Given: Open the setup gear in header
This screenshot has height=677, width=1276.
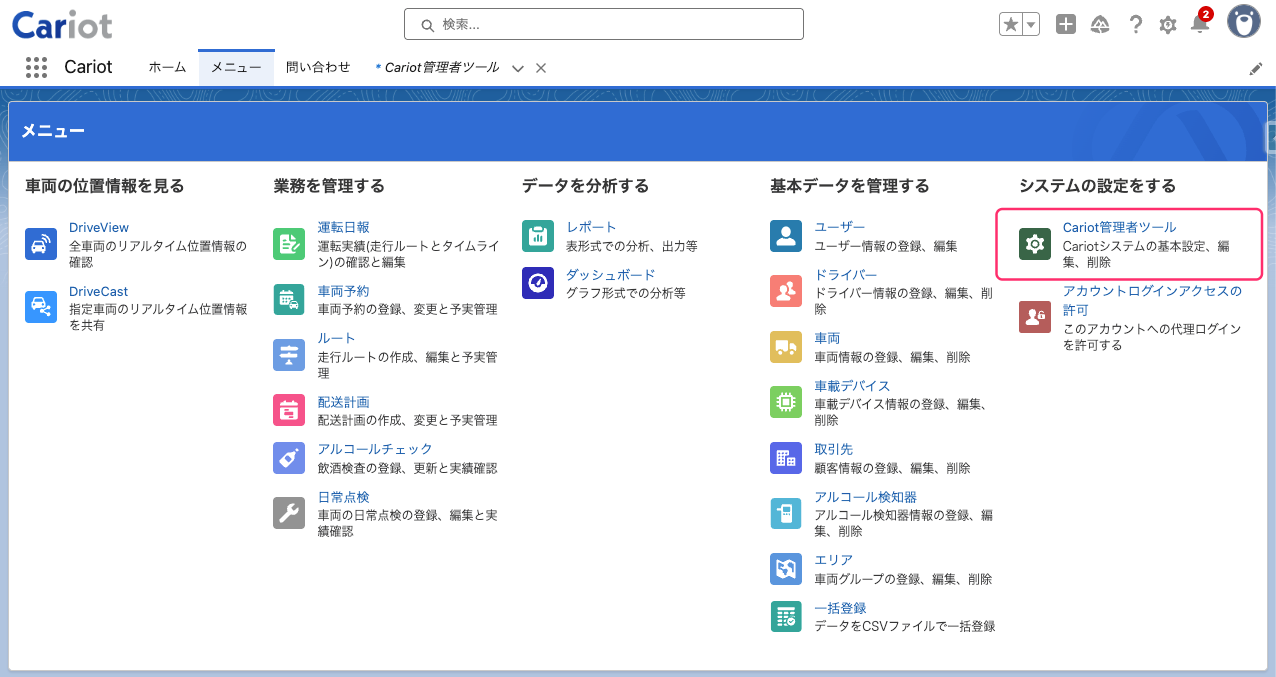Looking at the screenshot, I should pos(1168,25).
